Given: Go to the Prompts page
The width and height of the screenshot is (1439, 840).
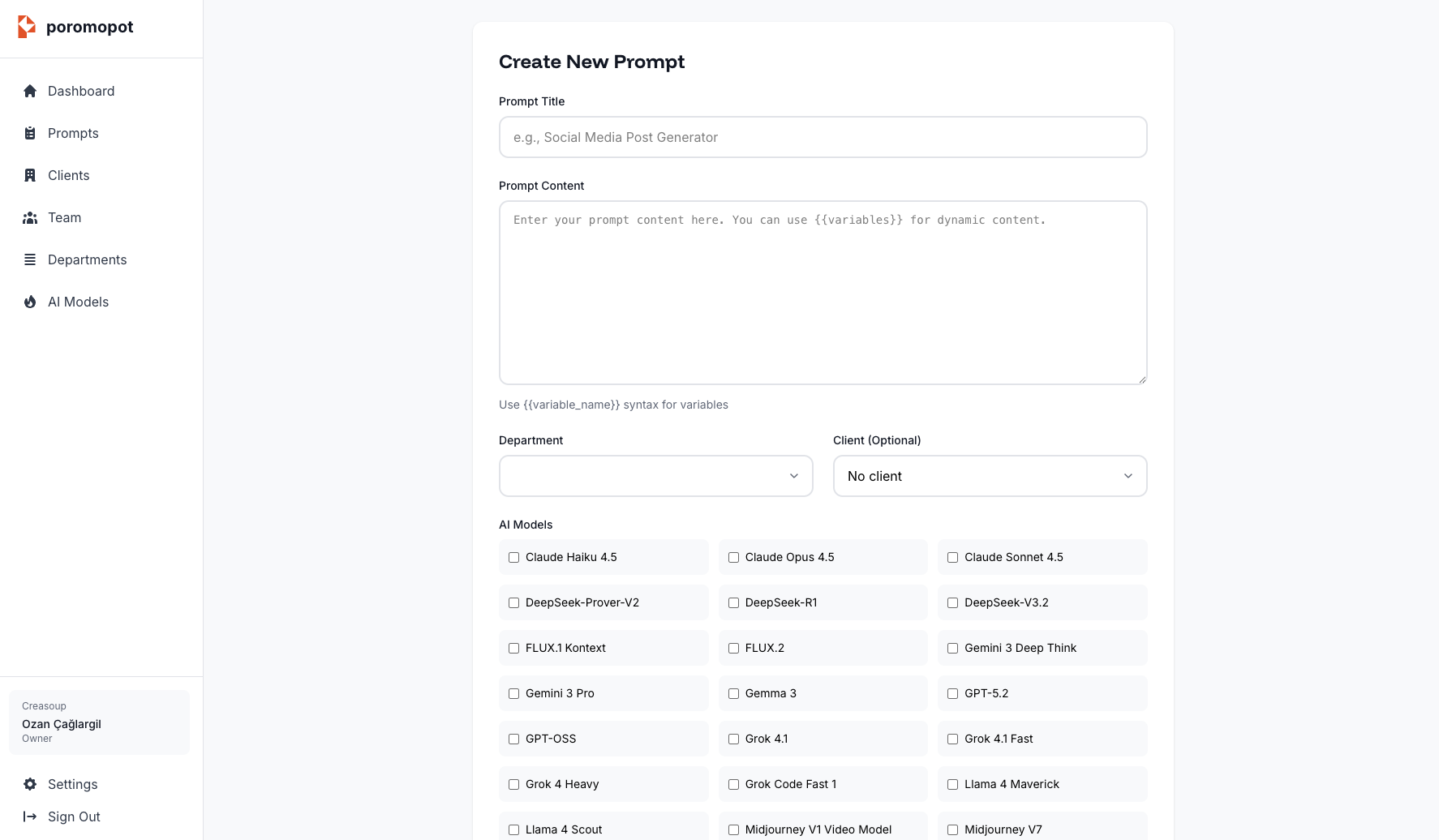Looking at the screenshot, I should coord(73,133).
